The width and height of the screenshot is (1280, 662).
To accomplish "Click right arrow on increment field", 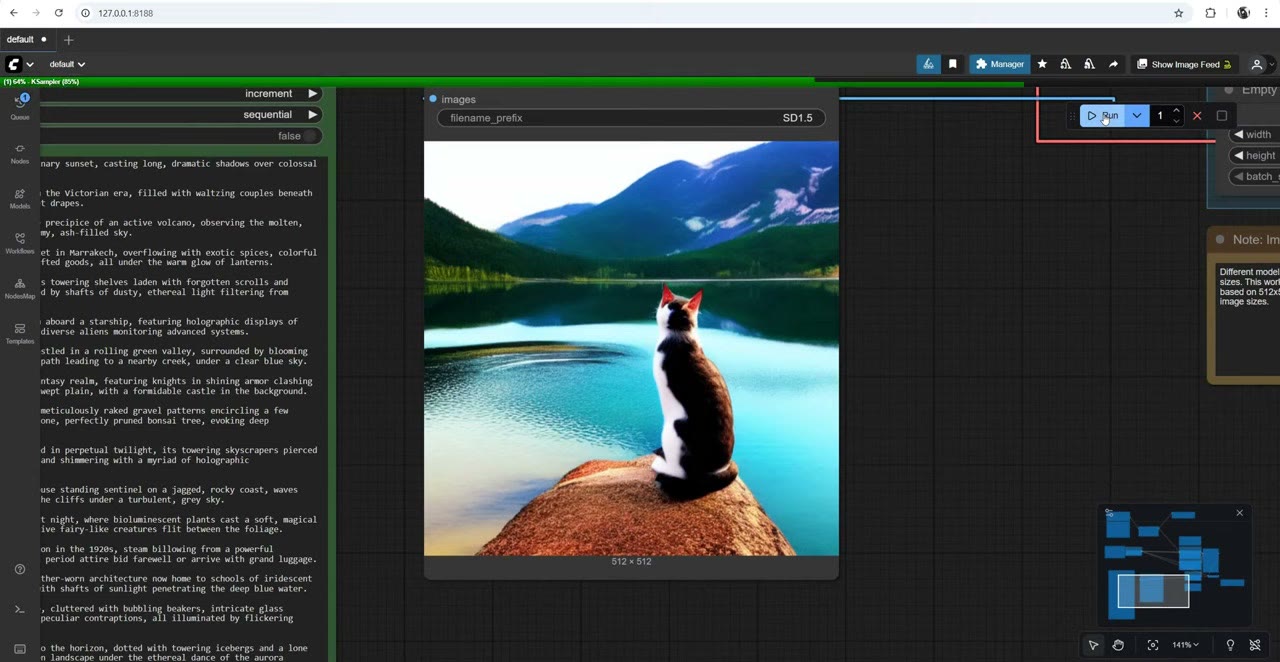I will [x=313, y=93].
